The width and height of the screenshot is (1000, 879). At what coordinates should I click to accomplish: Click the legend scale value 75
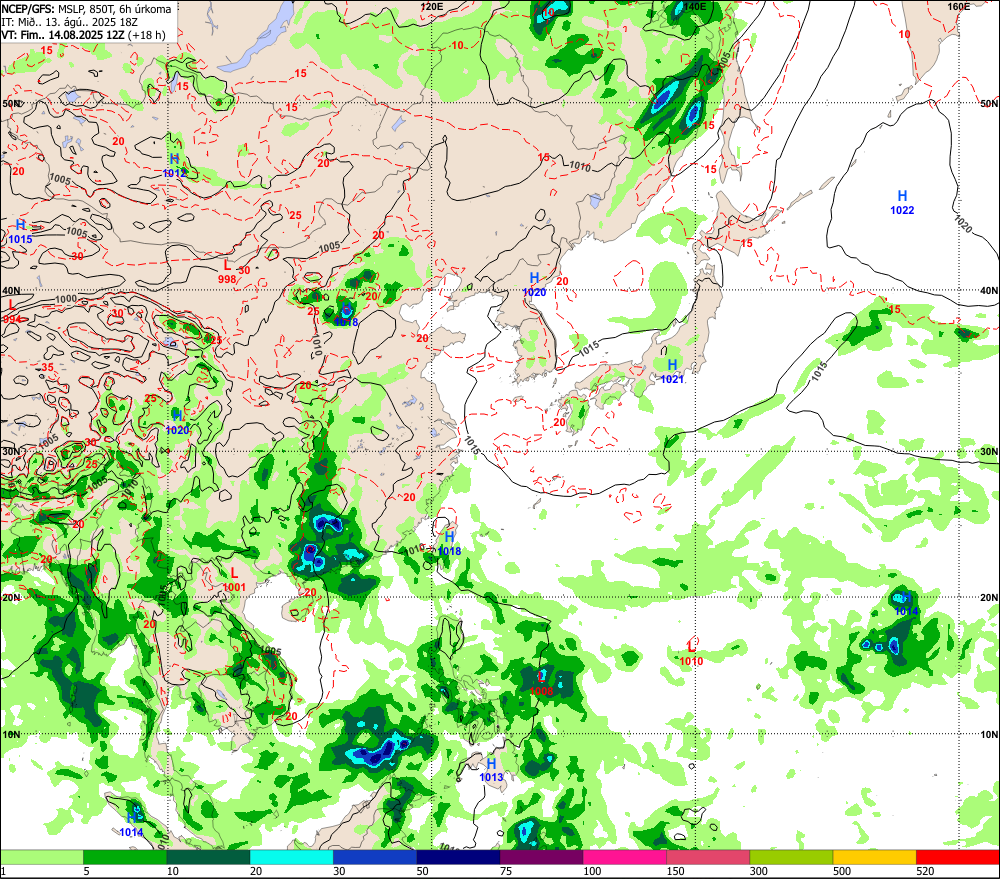[x=506, y=871]
